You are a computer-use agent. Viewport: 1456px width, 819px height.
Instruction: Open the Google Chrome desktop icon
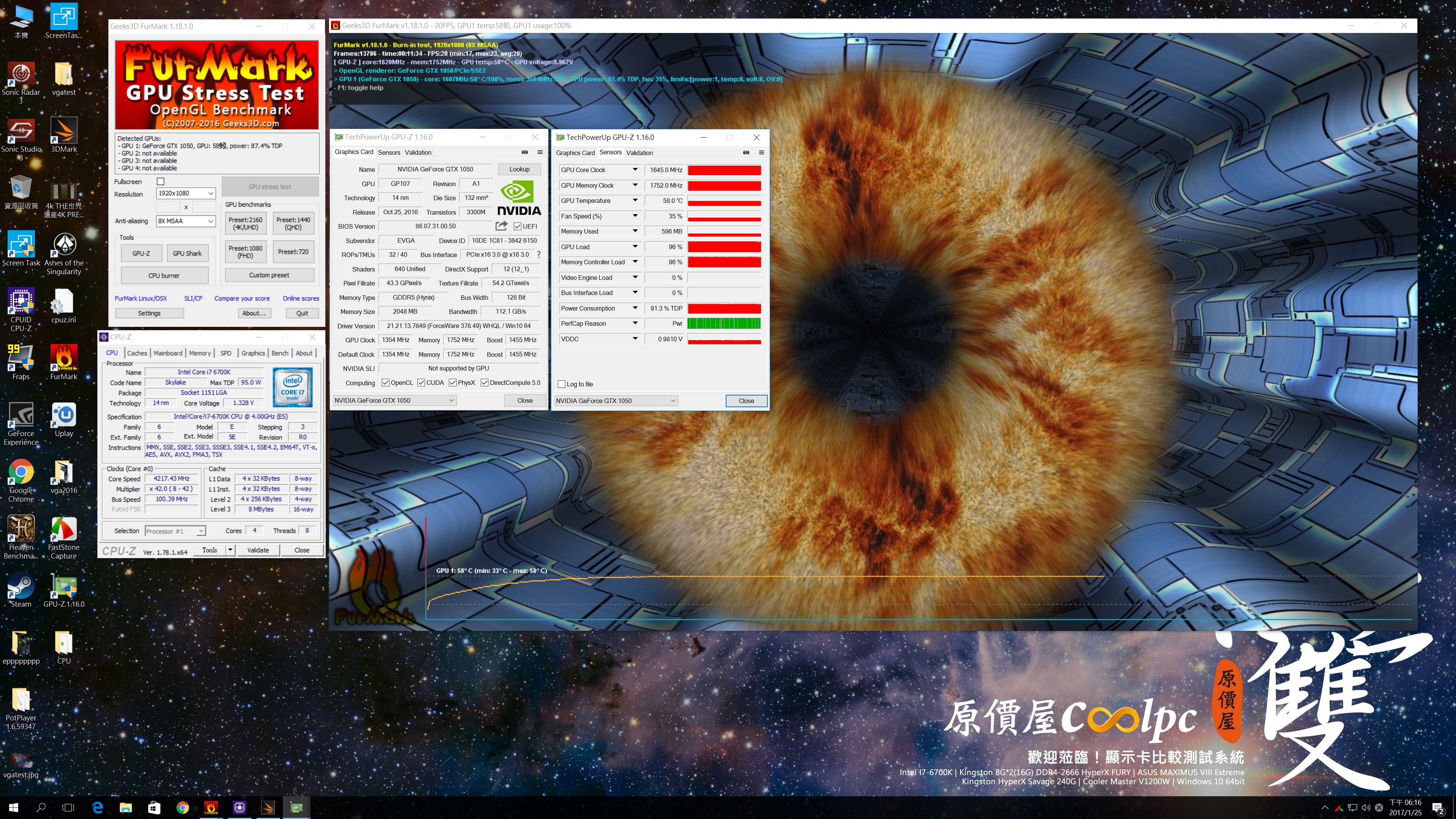tap(21, 480)
